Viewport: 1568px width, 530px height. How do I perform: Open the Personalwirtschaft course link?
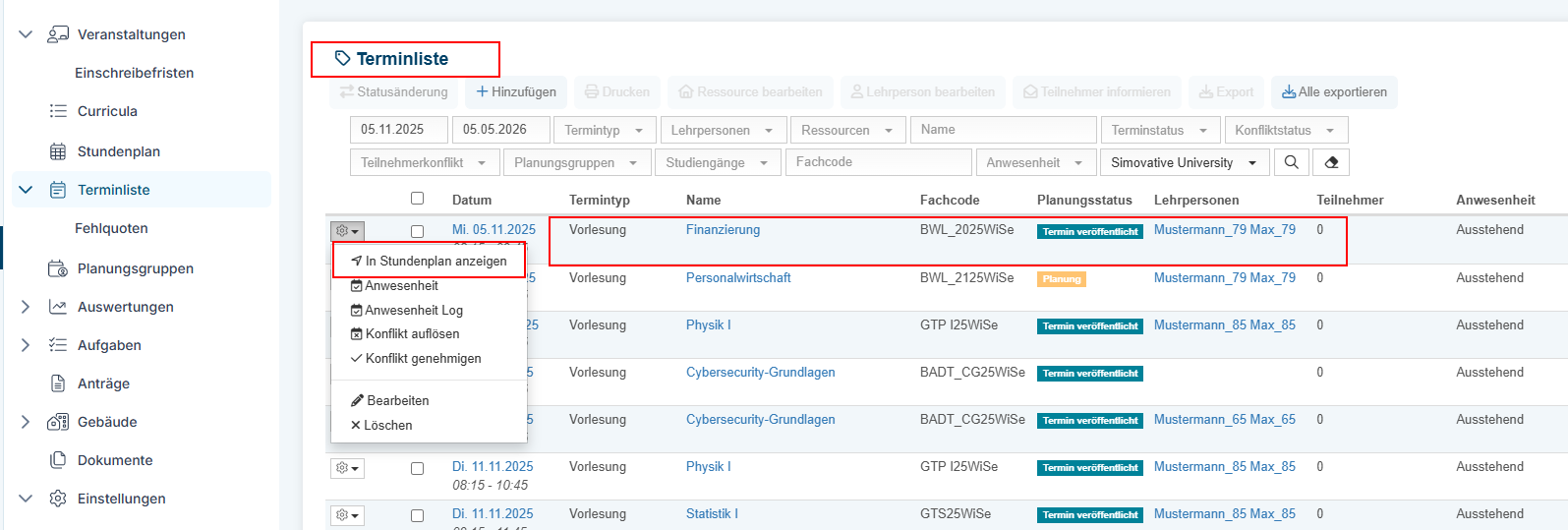(738, 278)
